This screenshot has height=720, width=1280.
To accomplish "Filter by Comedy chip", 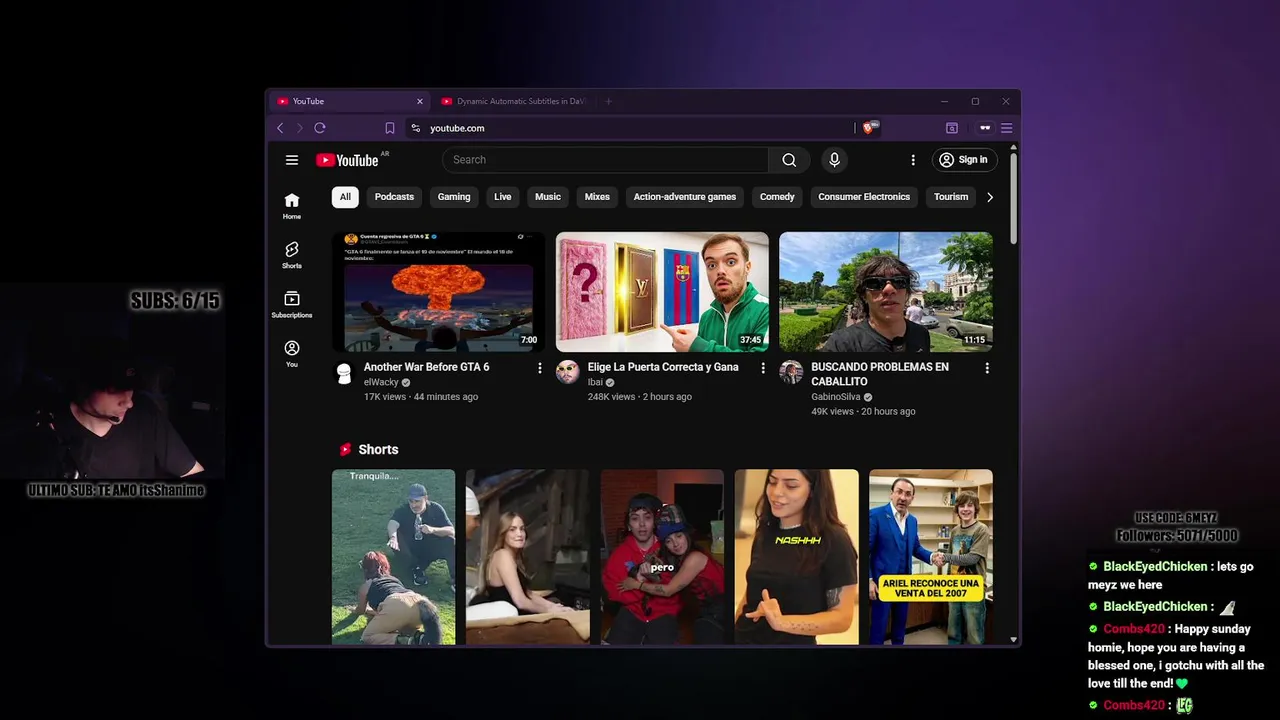I will 777,197.
